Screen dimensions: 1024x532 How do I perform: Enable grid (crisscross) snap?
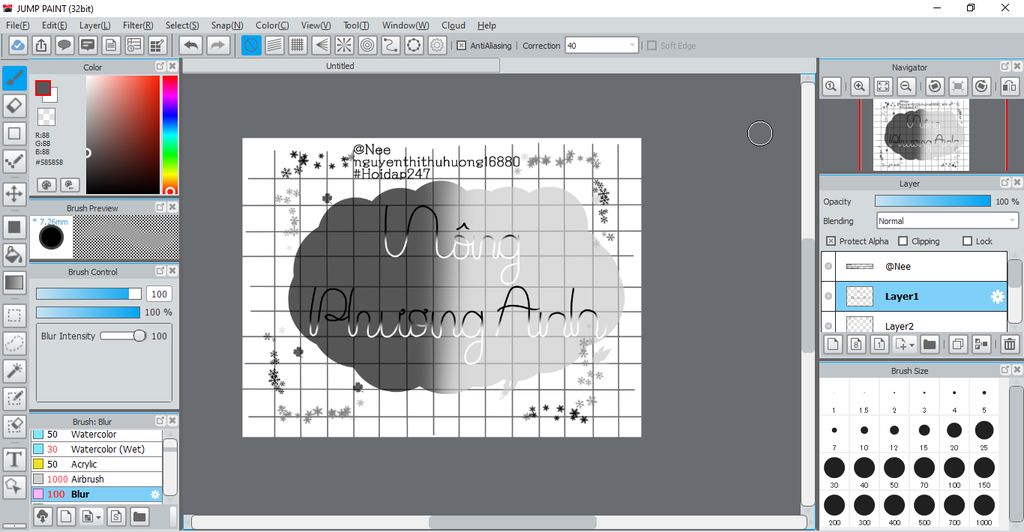click(298, 45)
